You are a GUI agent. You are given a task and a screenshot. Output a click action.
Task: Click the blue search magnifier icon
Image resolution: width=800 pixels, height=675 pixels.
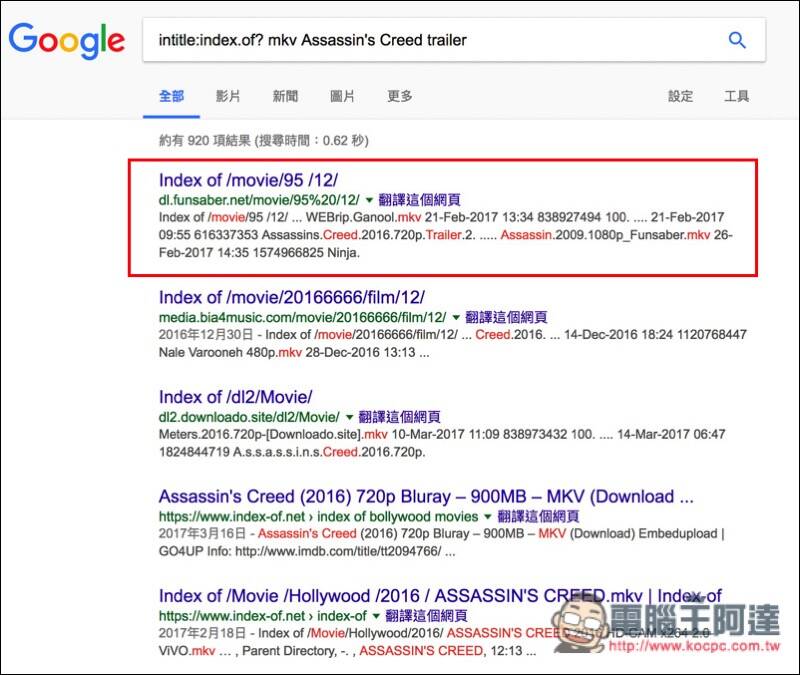737,40
